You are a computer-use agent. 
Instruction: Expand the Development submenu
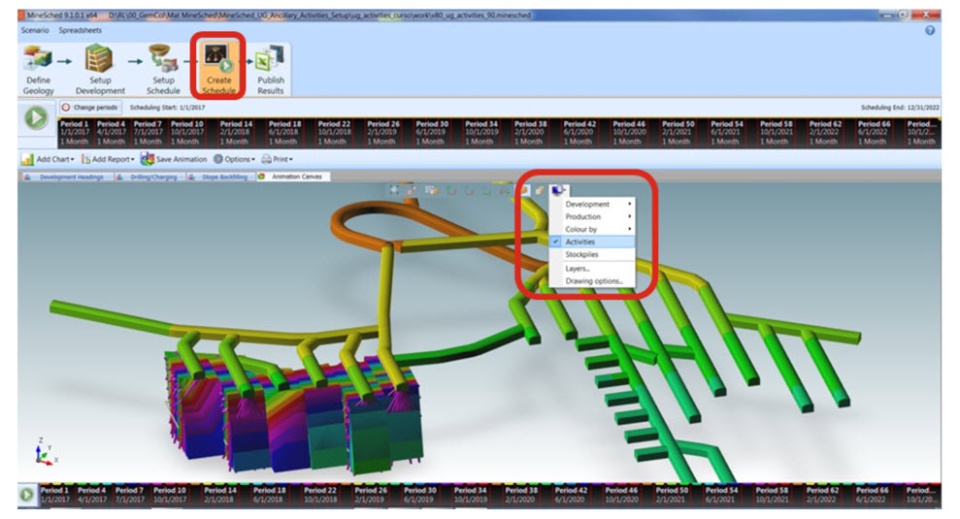pyautogui.click(x=592, y=204)
